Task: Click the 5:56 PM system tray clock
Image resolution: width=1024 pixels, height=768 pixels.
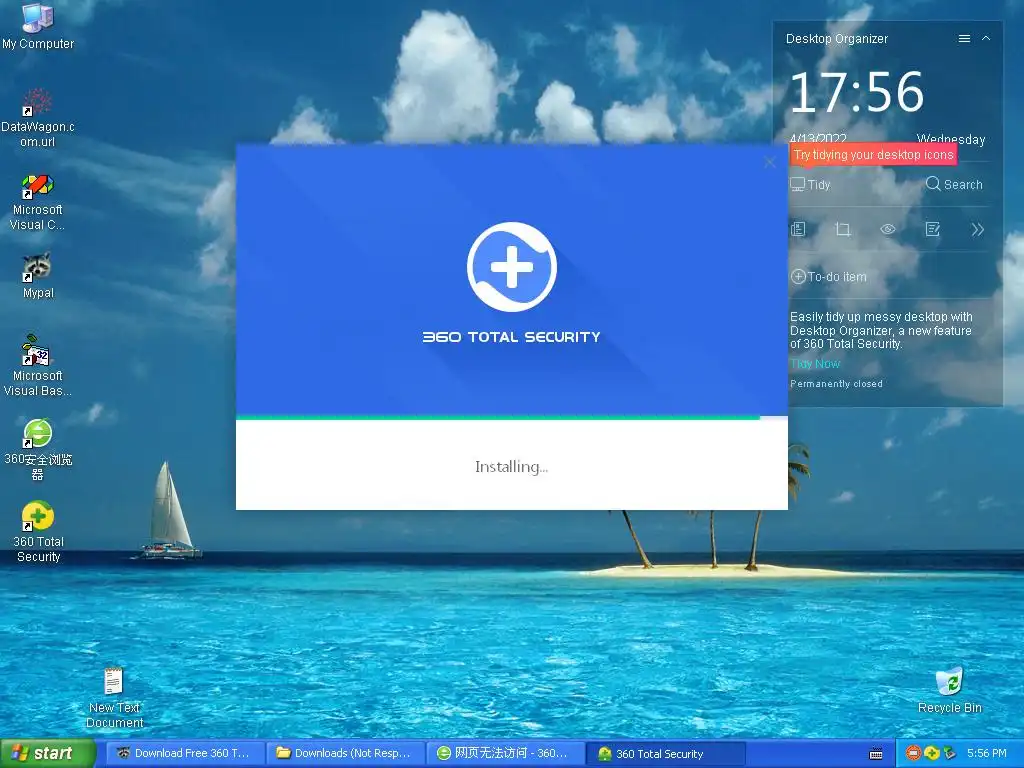Action: (986, 754)
